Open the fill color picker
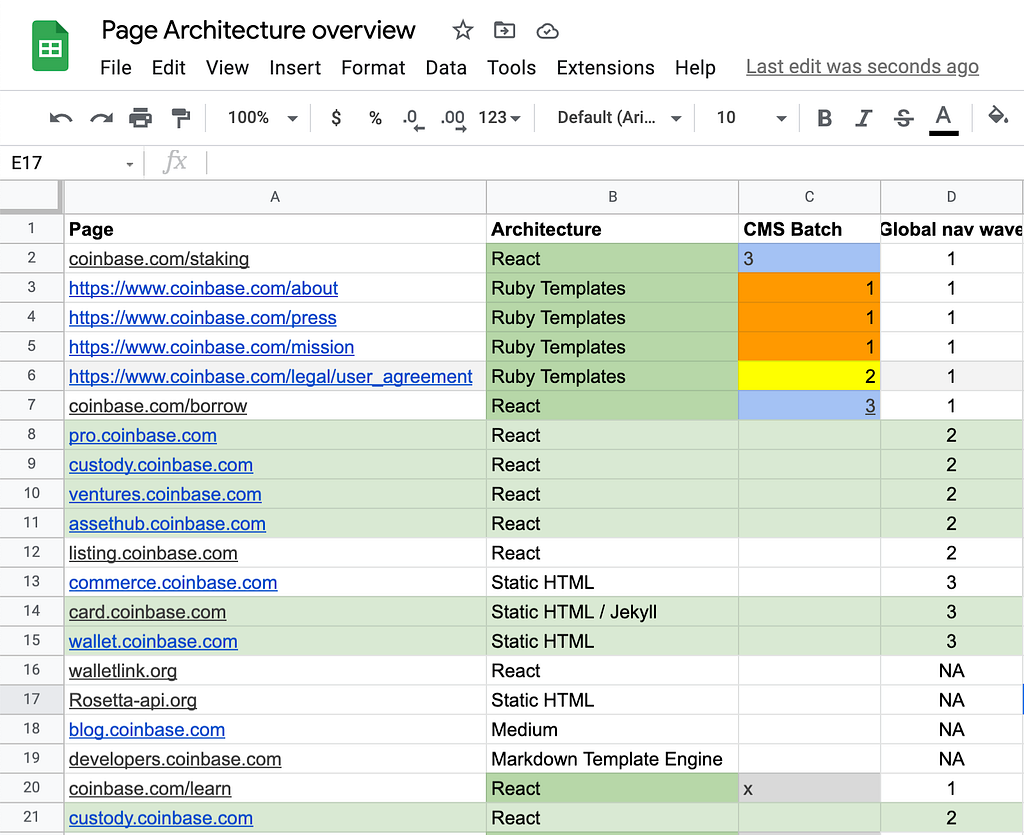 (x=997, y=117)
